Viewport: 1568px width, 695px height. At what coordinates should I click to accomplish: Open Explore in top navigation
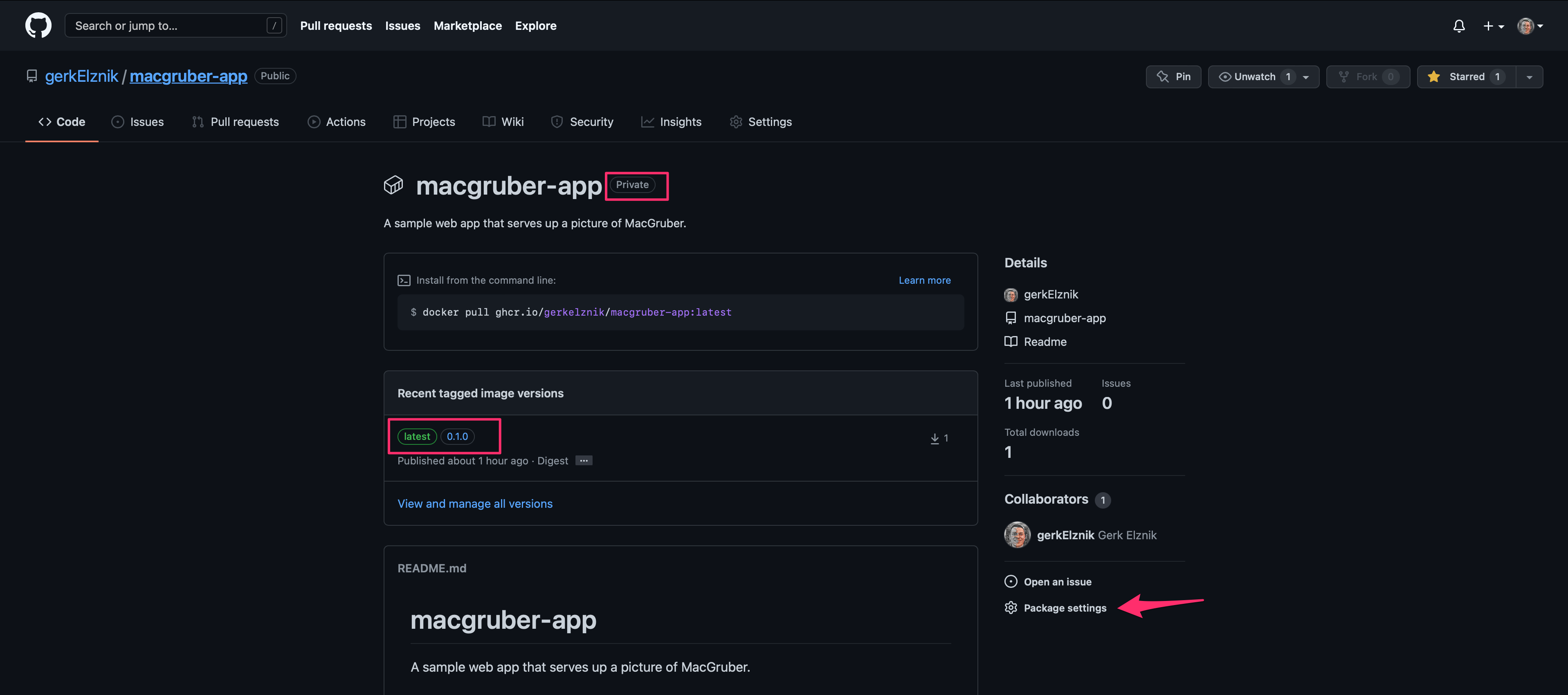tap(536, 26)
